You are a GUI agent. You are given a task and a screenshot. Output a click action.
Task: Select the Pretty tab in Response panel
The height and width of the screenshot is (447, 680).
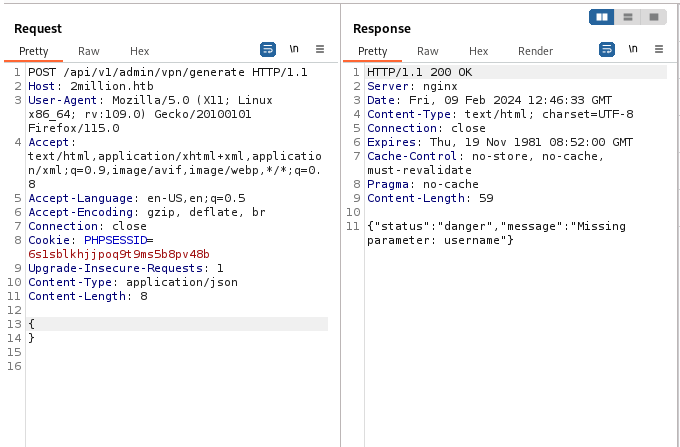tap(373, 51)
